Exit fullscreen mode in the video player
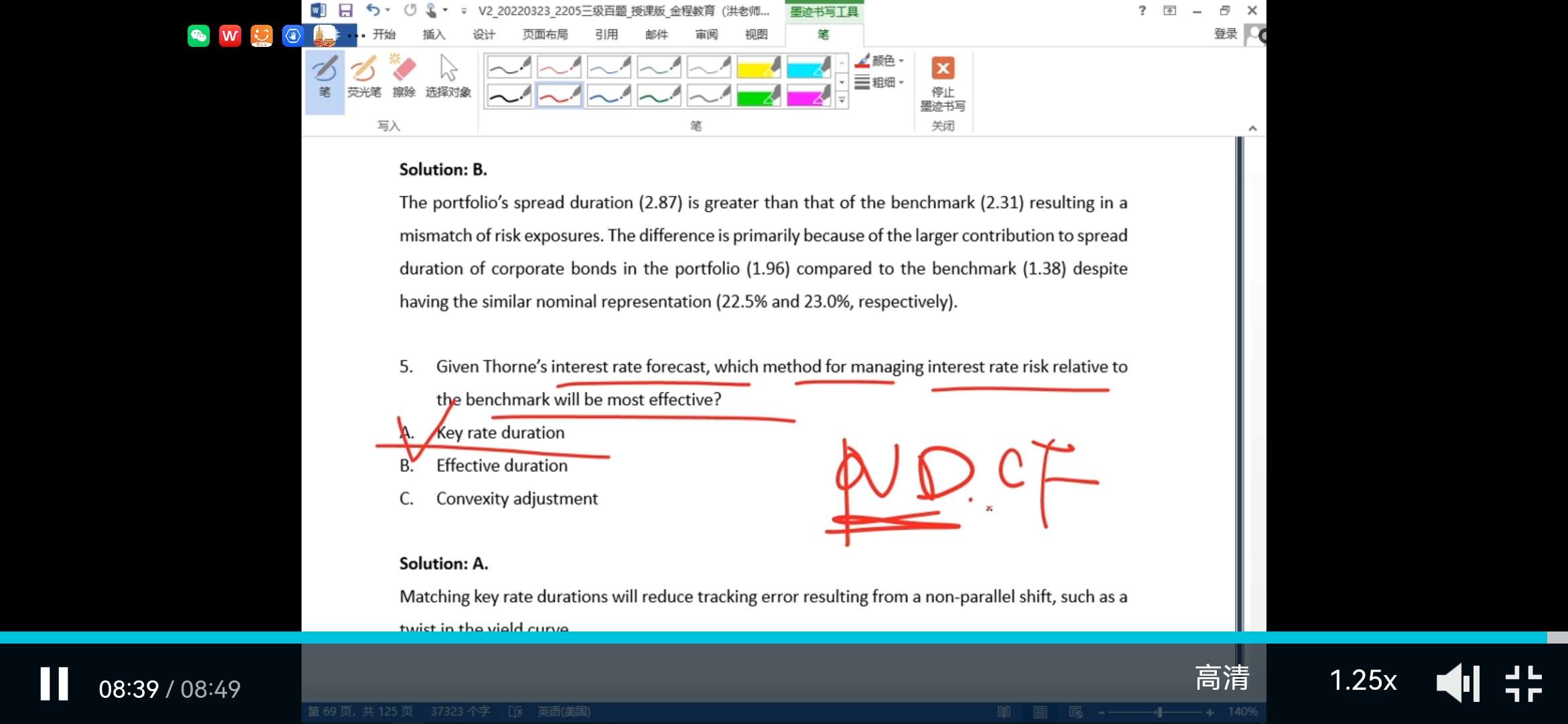Viewport: 1568px width, 724px height. click(x=1524, y=683)
